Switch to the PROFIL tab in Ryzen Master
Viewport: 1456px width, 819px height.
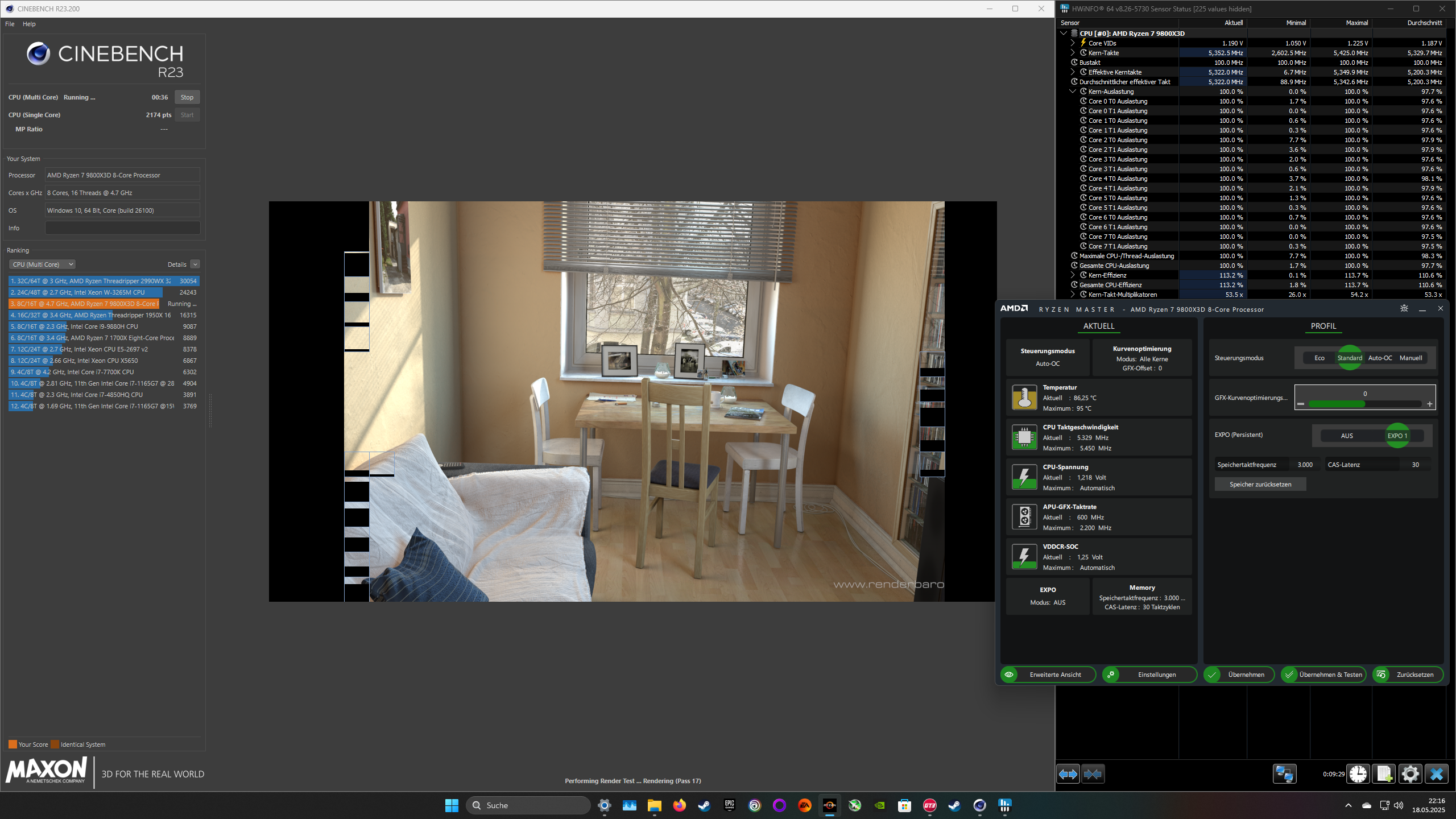tap(1323, 326)
